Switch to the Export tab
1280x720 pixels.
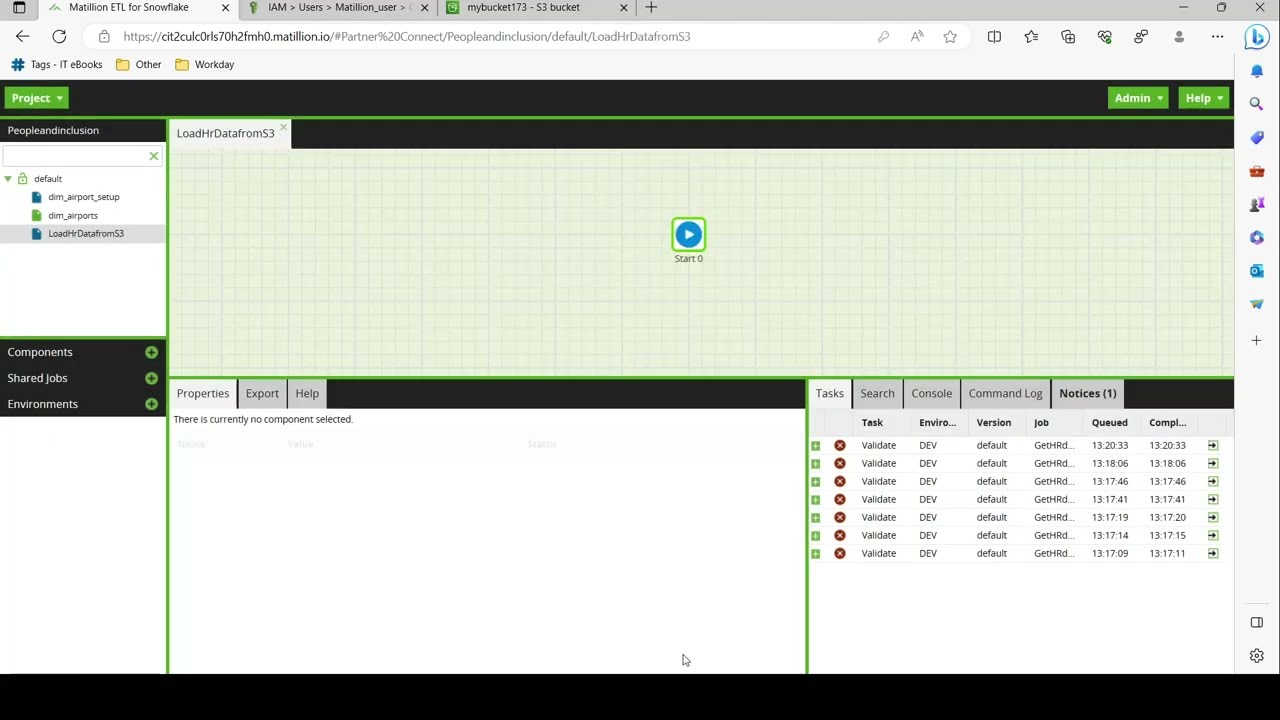262,394
